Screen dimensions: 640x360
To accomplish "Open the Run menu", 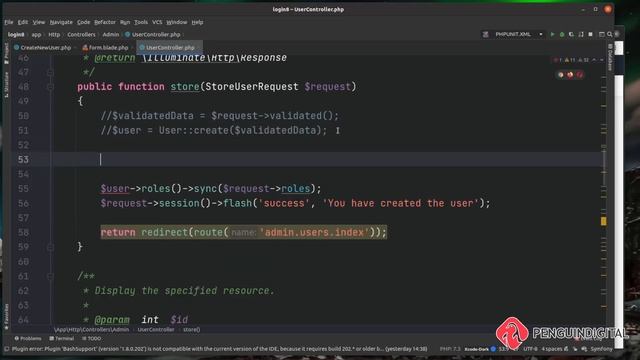I will coord(125,22).
